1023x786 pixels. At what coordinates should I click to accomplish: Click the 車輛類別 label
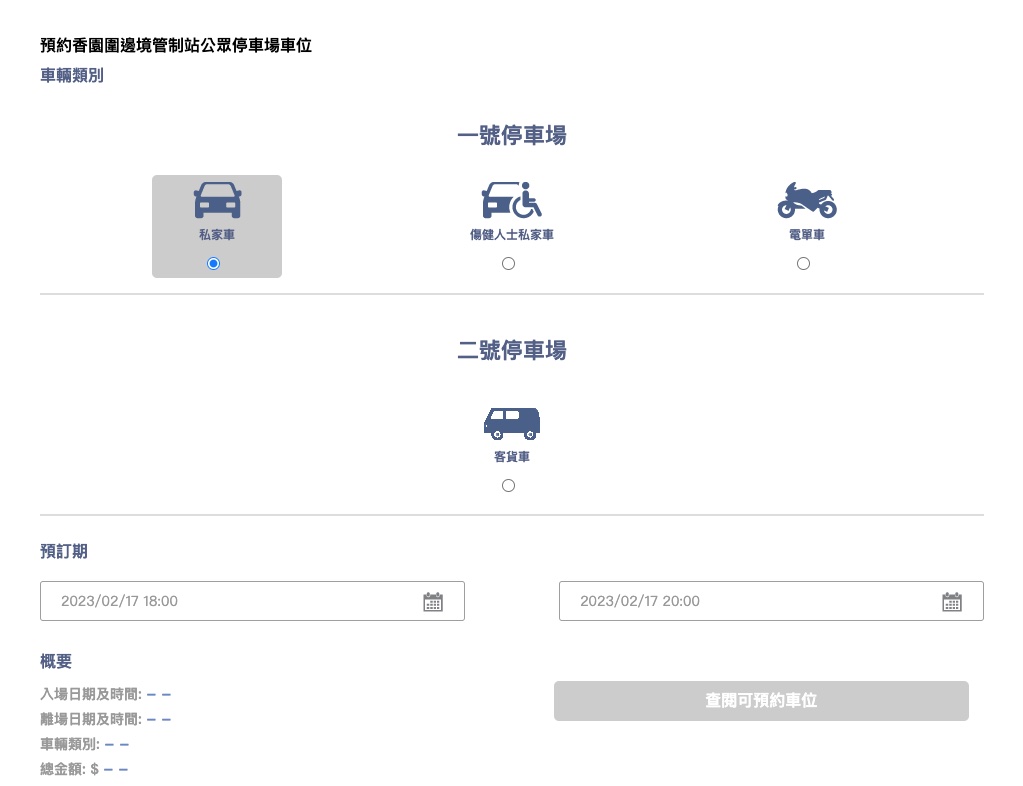point(71,75)
